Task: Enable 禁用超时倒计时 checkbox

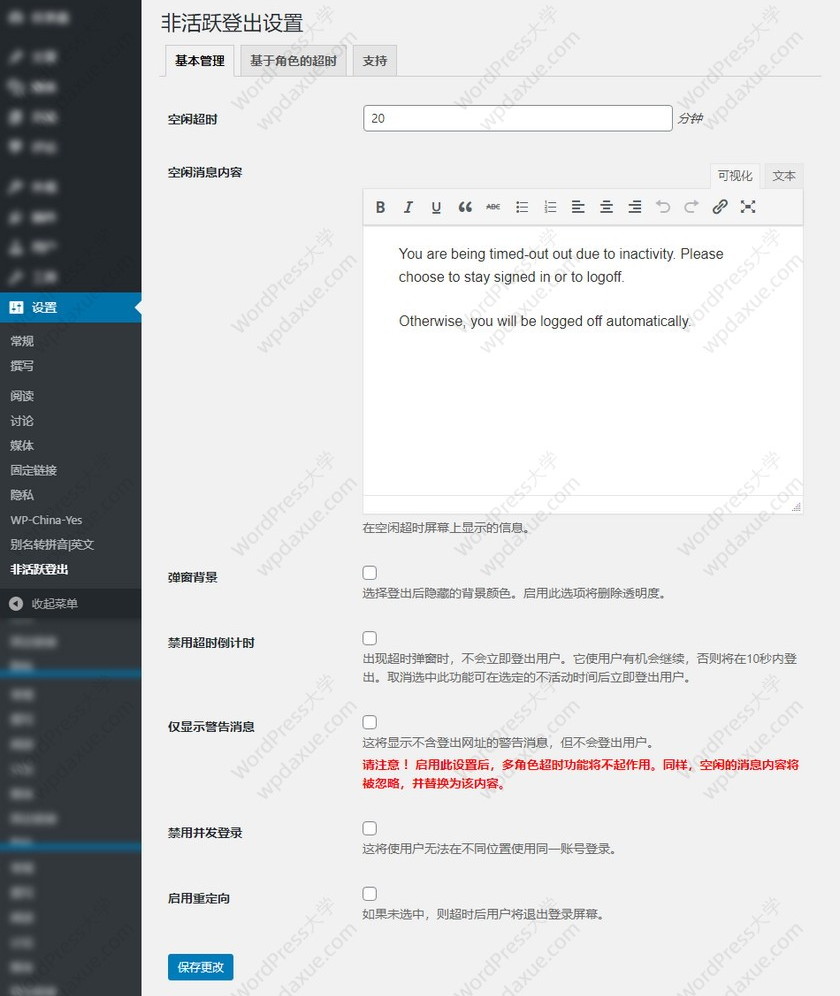Action: [x=370, y=638]
